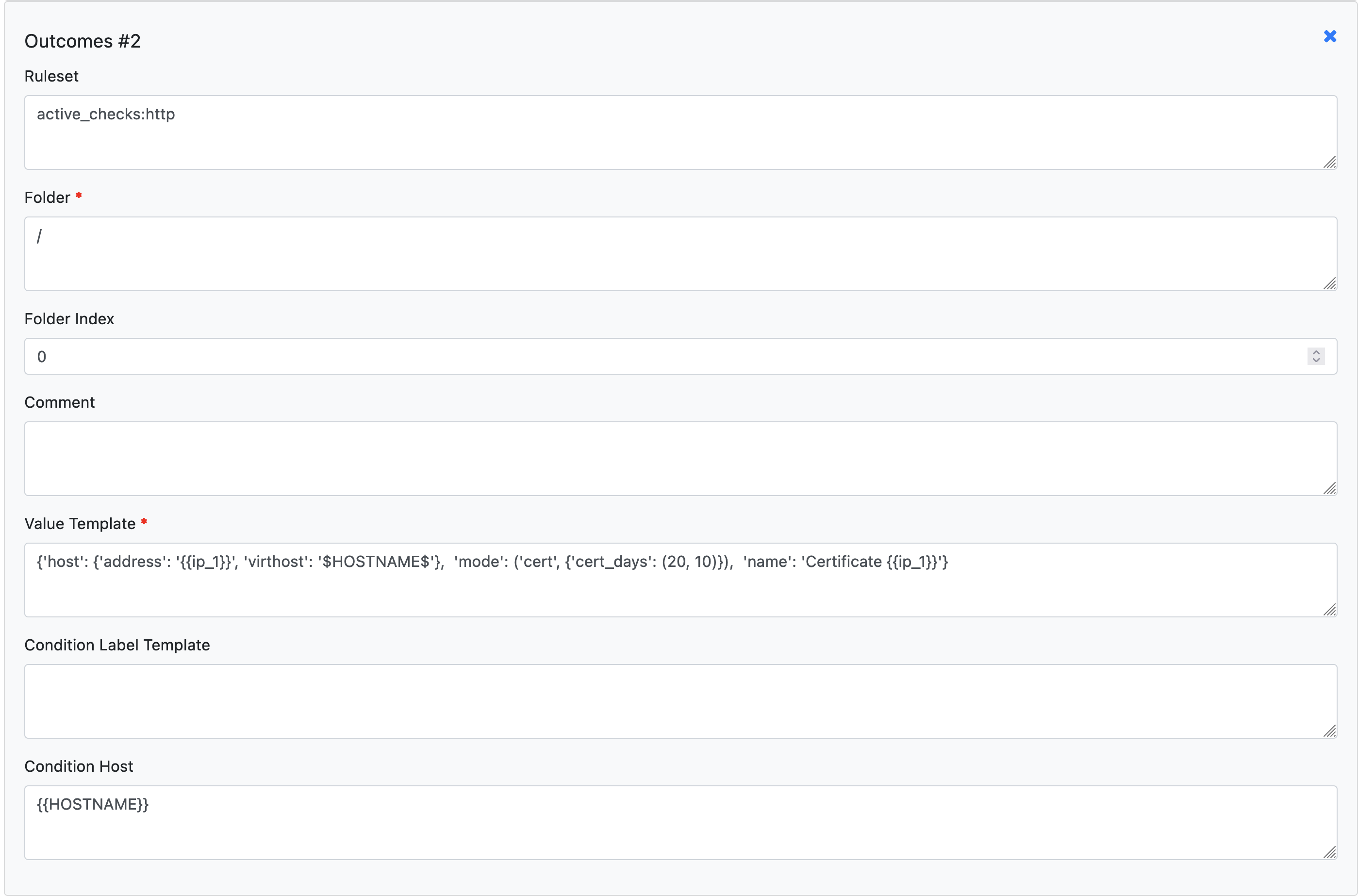This screenshot has height=896, width=1358.
Task: Click the Folder Index label
Action: click(x=69, y=319)
